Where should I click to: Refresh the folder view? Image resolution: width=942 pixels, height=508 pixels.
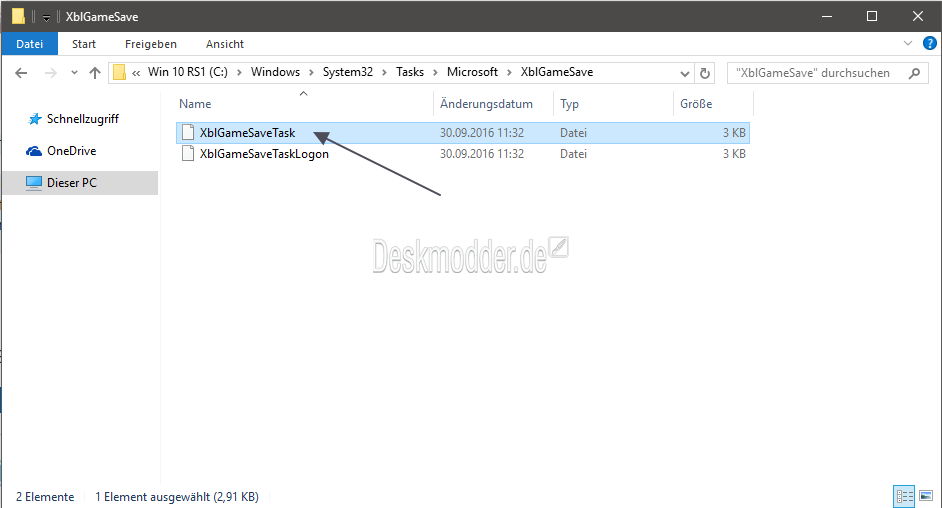click(705, 73)
